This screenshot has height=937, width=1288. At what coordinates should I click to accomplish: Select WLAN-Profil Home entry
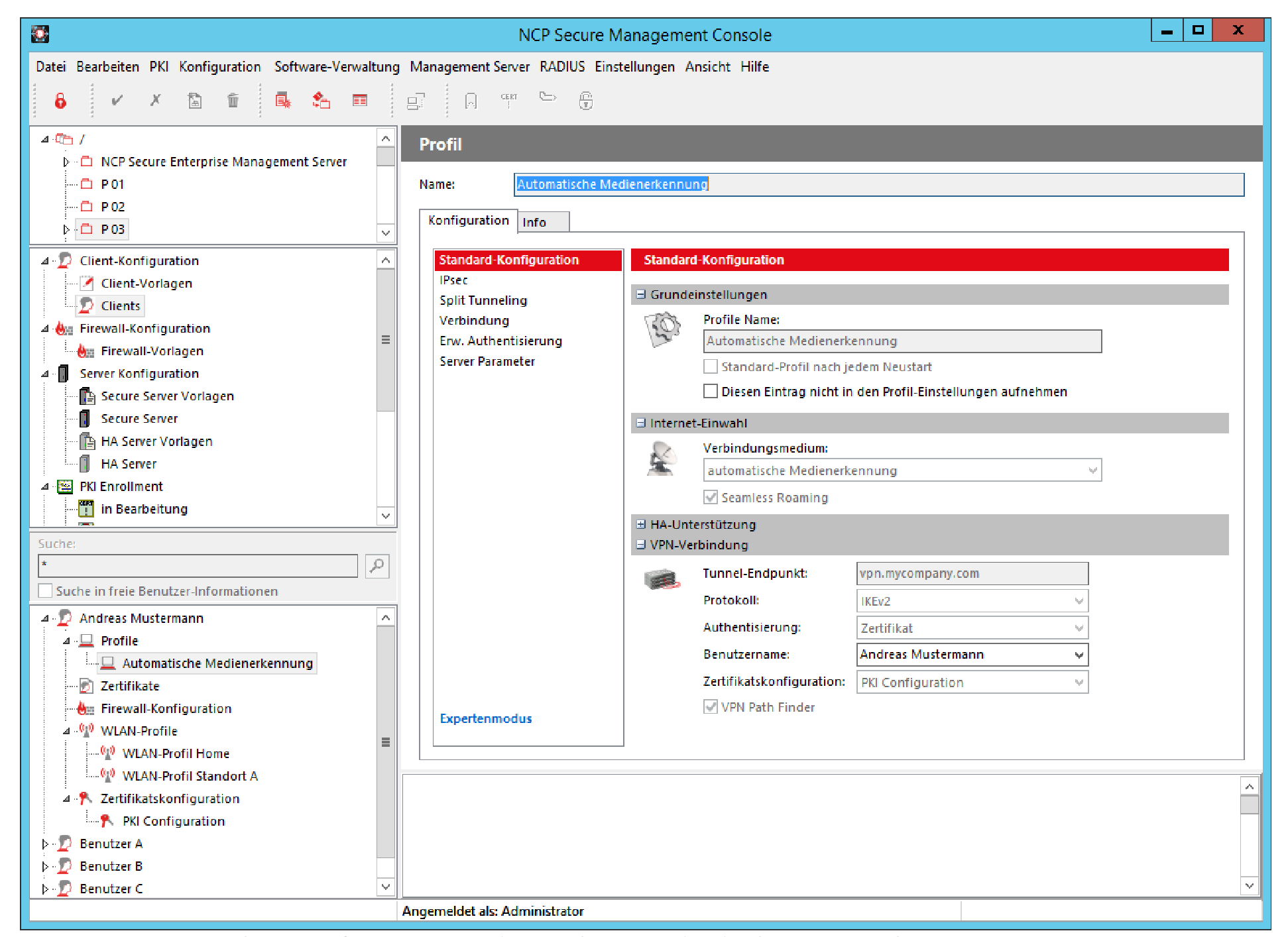click(176, 753)
